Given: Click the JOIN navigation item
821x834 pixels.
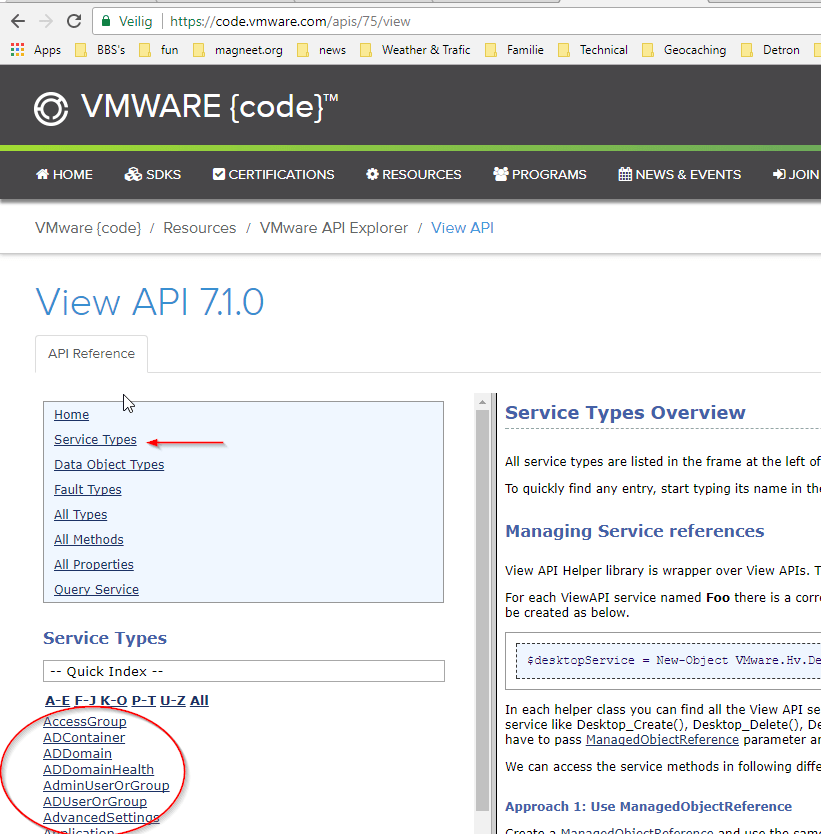Looking at the screenshot, I should tap(796, 174).
